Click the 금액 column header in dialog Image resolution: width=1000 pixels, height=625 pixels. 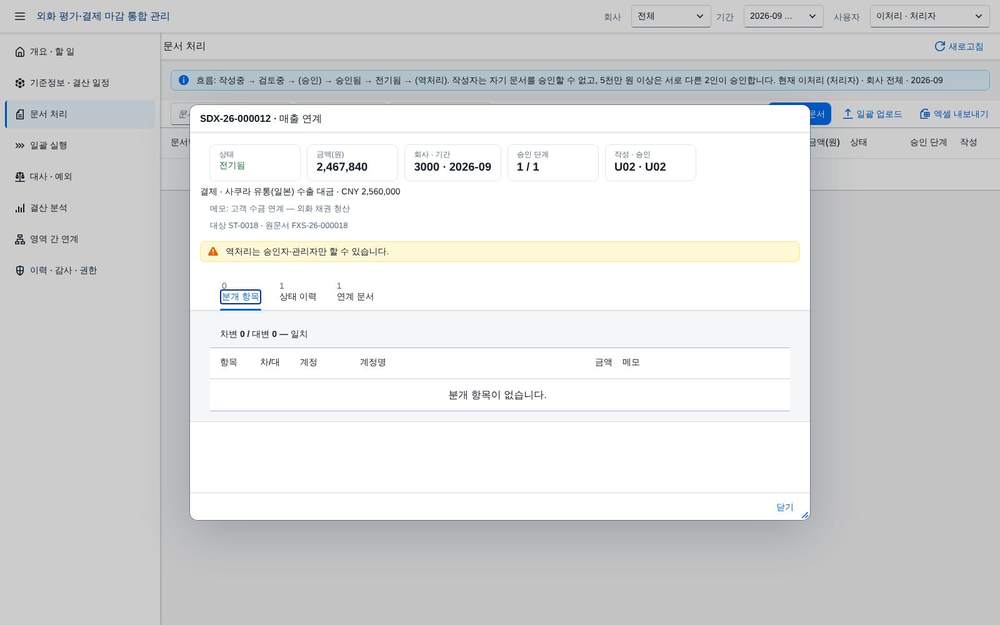[603, 362]
